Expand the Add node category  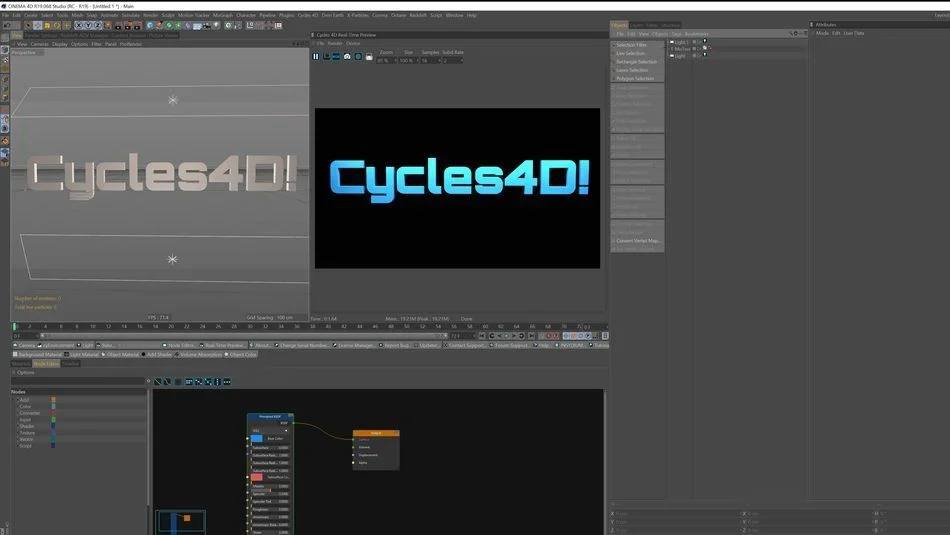[24, 400]
